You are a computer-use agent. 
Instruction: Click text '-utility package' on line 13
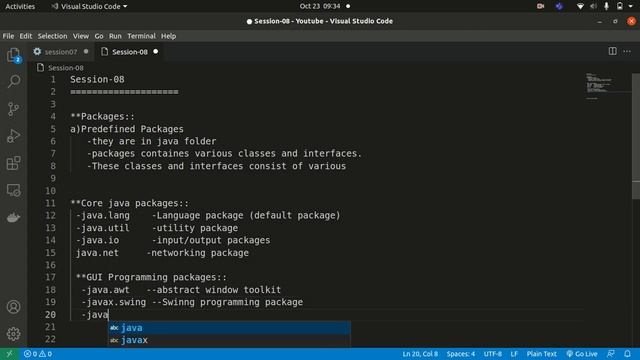(195, 228)
